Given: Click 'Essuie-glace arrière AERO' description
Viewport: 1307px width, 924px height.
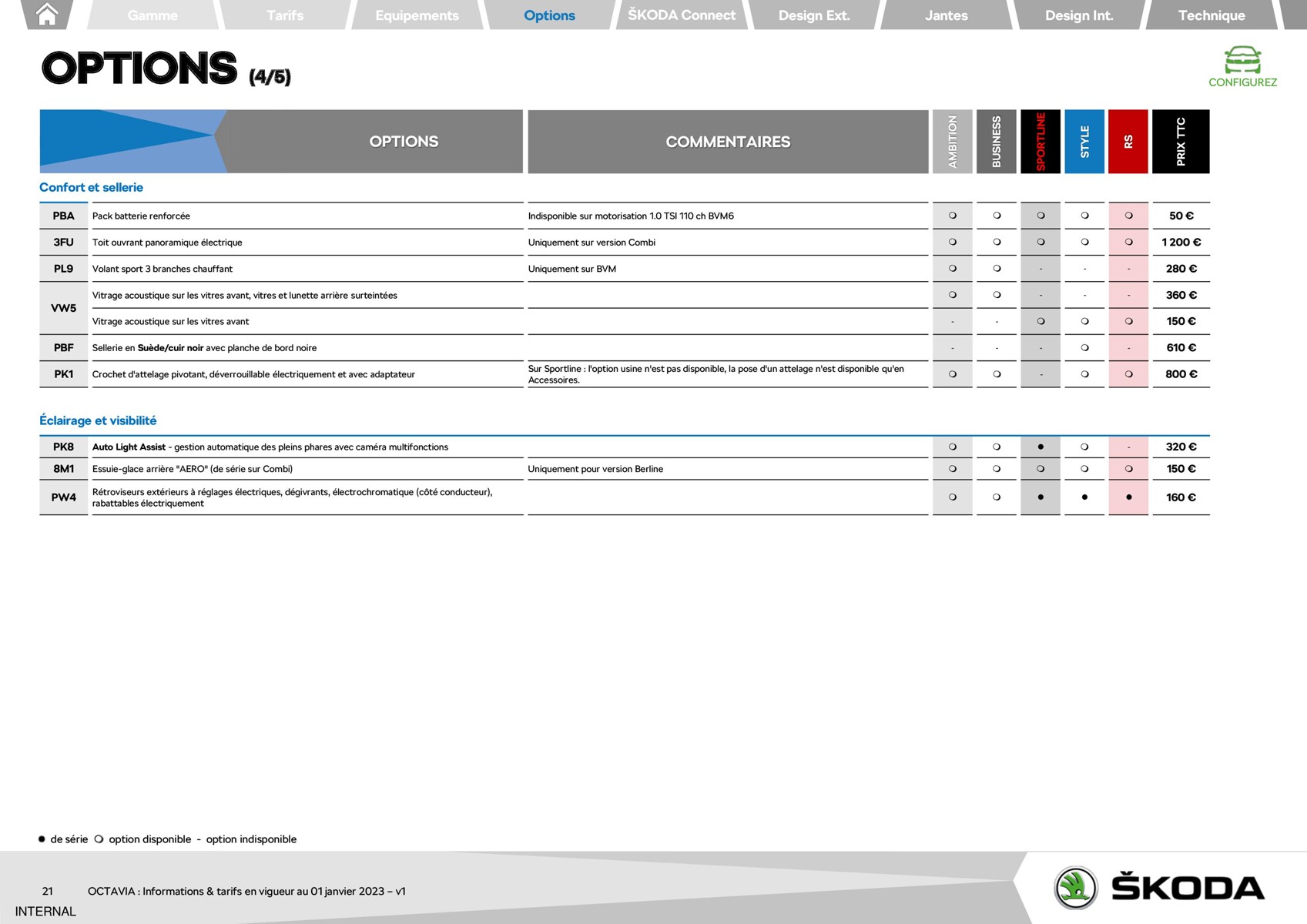Looking at the screenshot, I should coord(193,469).
